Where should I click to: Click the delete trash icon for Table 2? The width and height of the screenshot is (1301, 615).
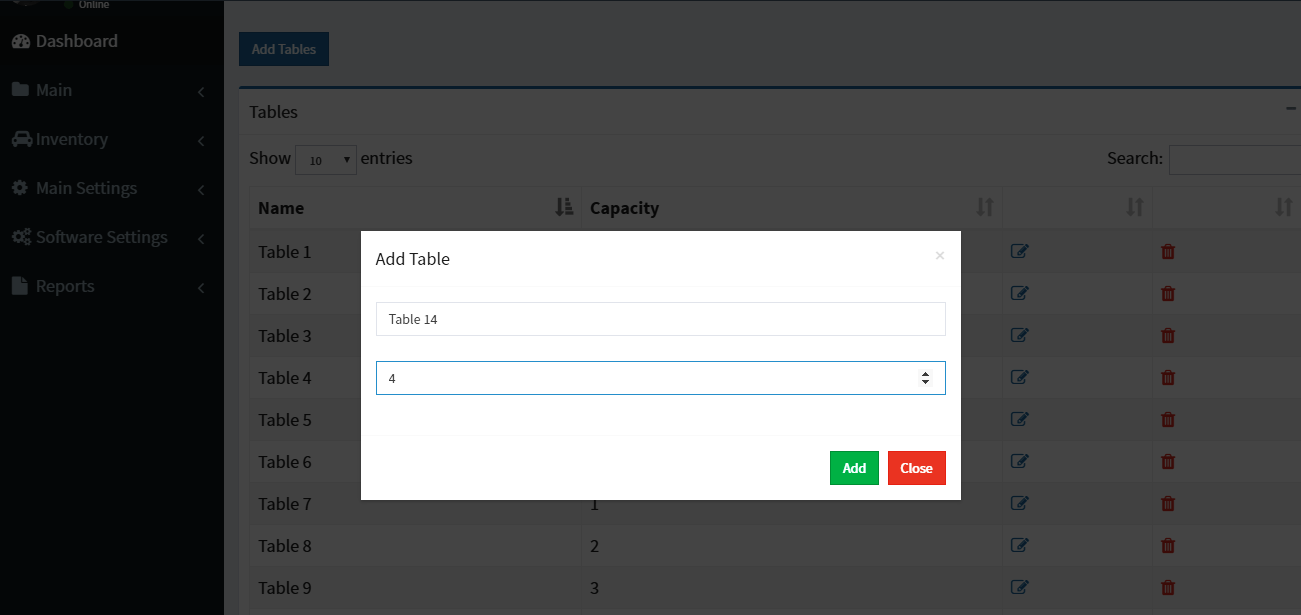pyautogui.click(x=1167, y=294)
